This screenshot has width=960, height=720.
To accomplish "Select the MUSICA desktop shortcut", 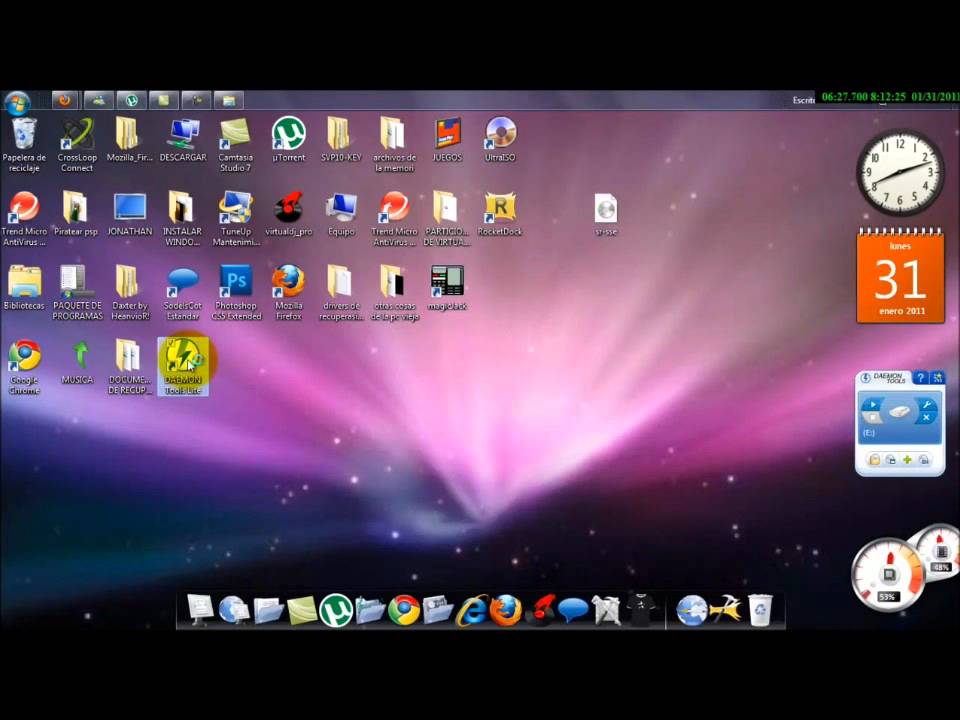I will click(77, 362).
